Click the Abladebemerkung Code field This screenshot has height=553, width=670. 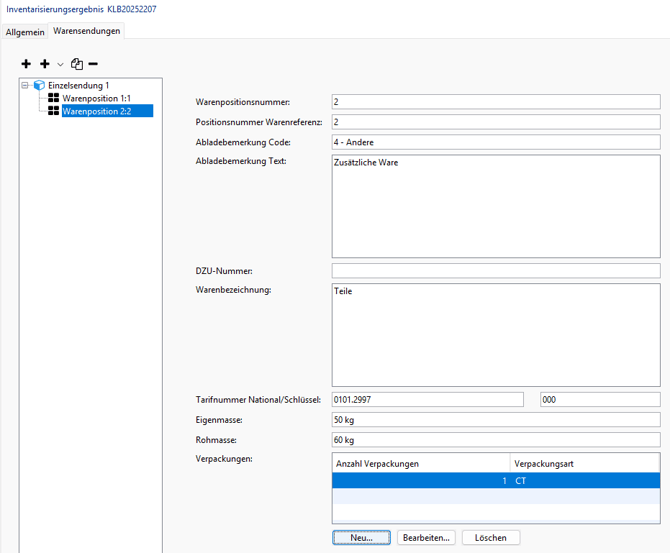[496, 142]
